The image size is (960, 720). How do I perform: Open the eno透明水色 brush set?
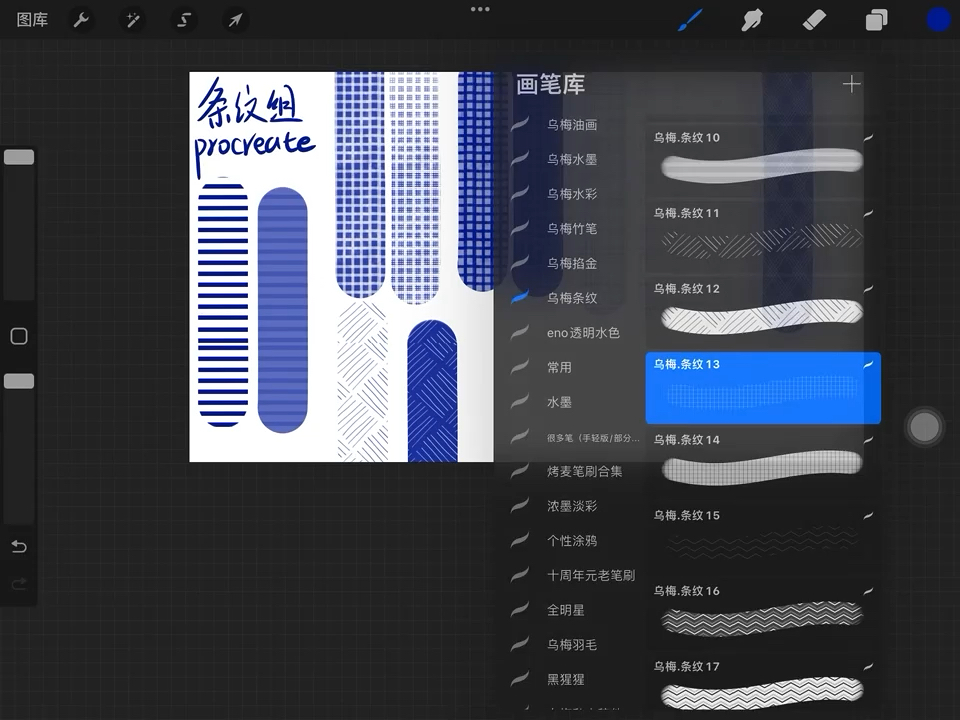(576, 333)
